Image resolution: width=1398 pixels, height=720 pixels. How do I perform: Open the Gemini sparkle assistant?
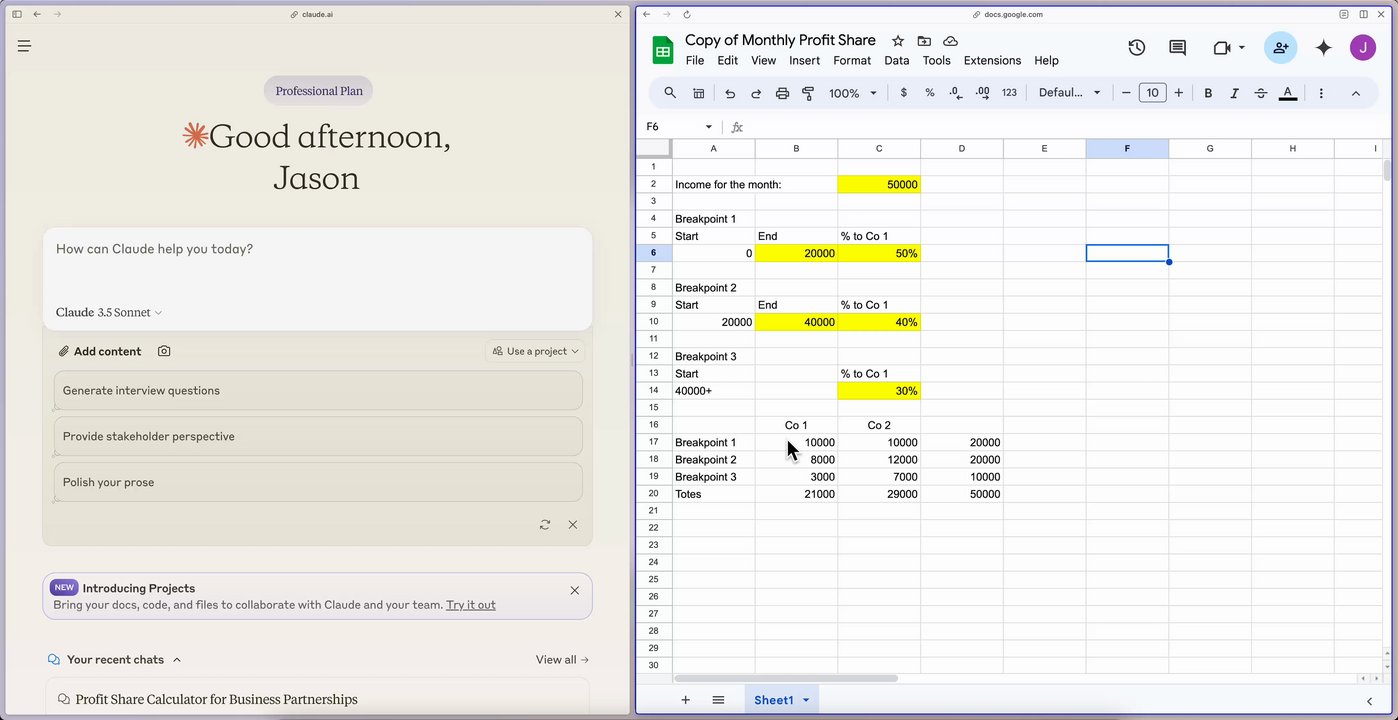click(1324, 48)
